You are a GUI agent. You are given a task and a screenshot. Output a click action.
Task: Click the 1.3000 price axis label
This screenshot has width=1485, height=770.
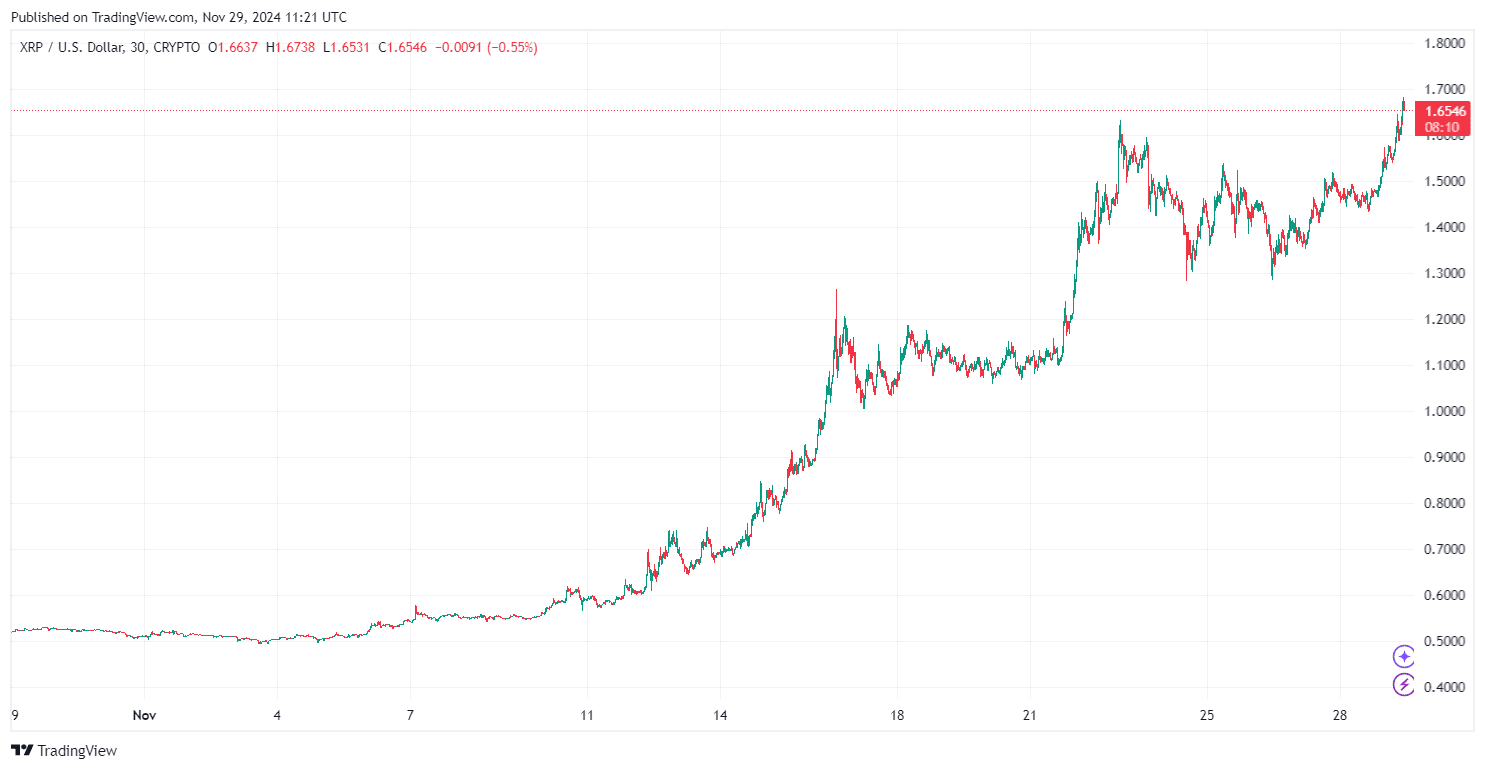click(1445, 273)
